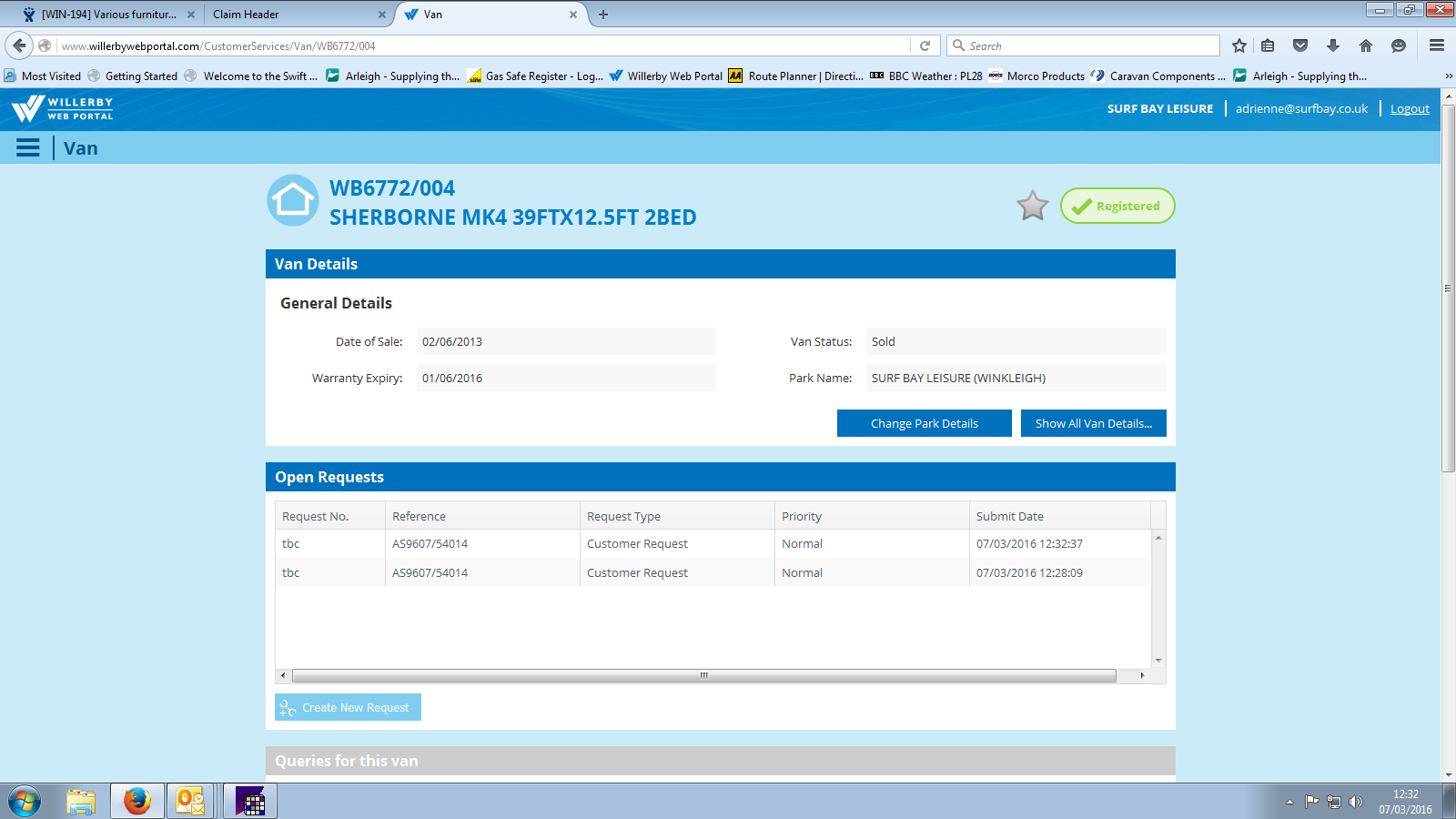Click the Registered status badge

[x=1117, y=206]
